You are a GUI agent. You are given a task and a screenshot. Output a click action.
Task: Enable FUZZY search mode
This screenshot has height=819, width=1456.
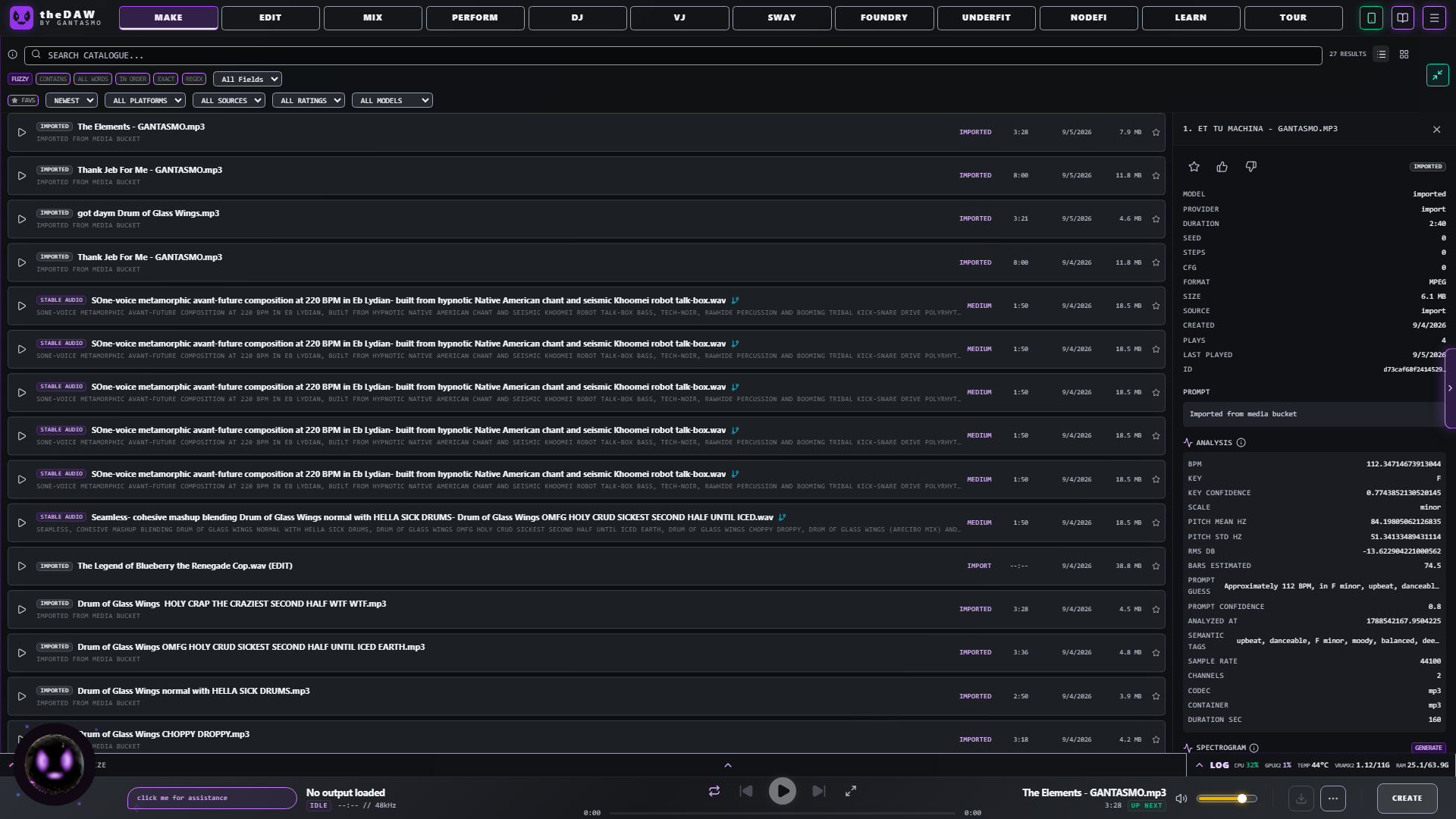(x=20, y=79)
